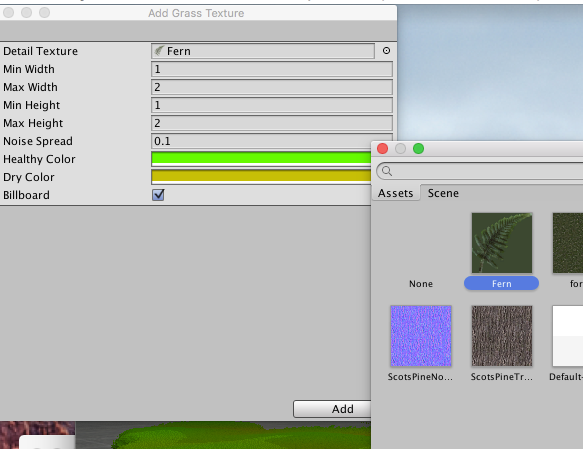Switch to the Assets tab
583x449 pixels.
396,193
